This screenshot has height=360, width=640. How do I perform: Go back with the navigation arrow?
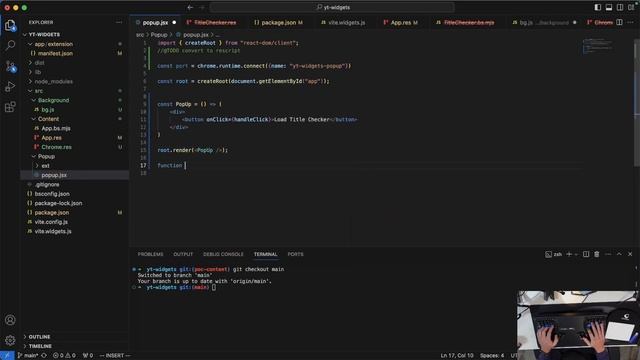tap(190, 7)
